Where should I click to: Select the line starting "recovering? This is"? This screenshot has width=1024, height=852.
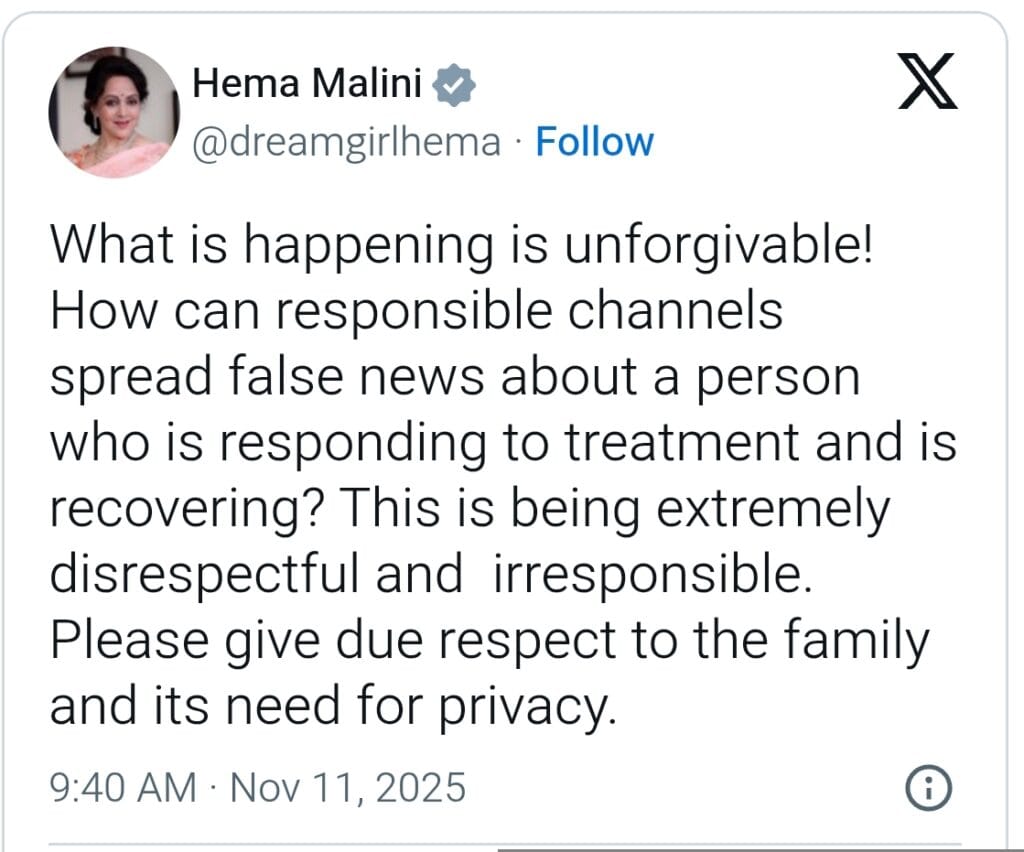click(469, 510)
